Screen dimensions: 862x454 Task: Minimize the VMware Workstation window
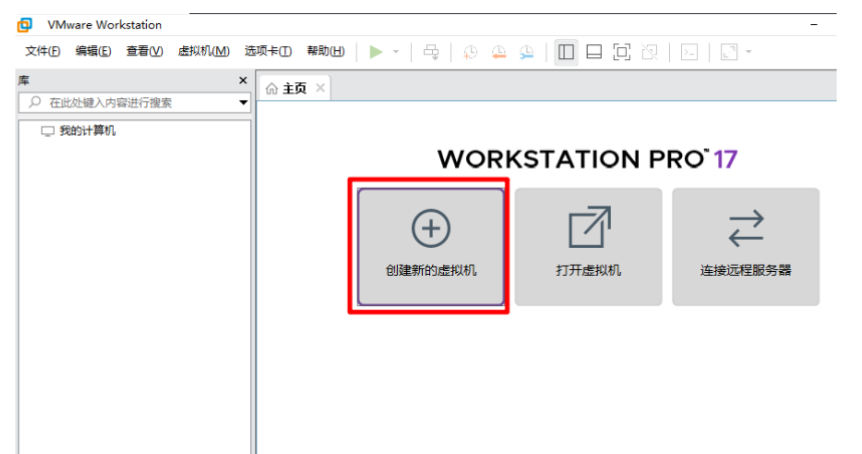click(814, 25)
